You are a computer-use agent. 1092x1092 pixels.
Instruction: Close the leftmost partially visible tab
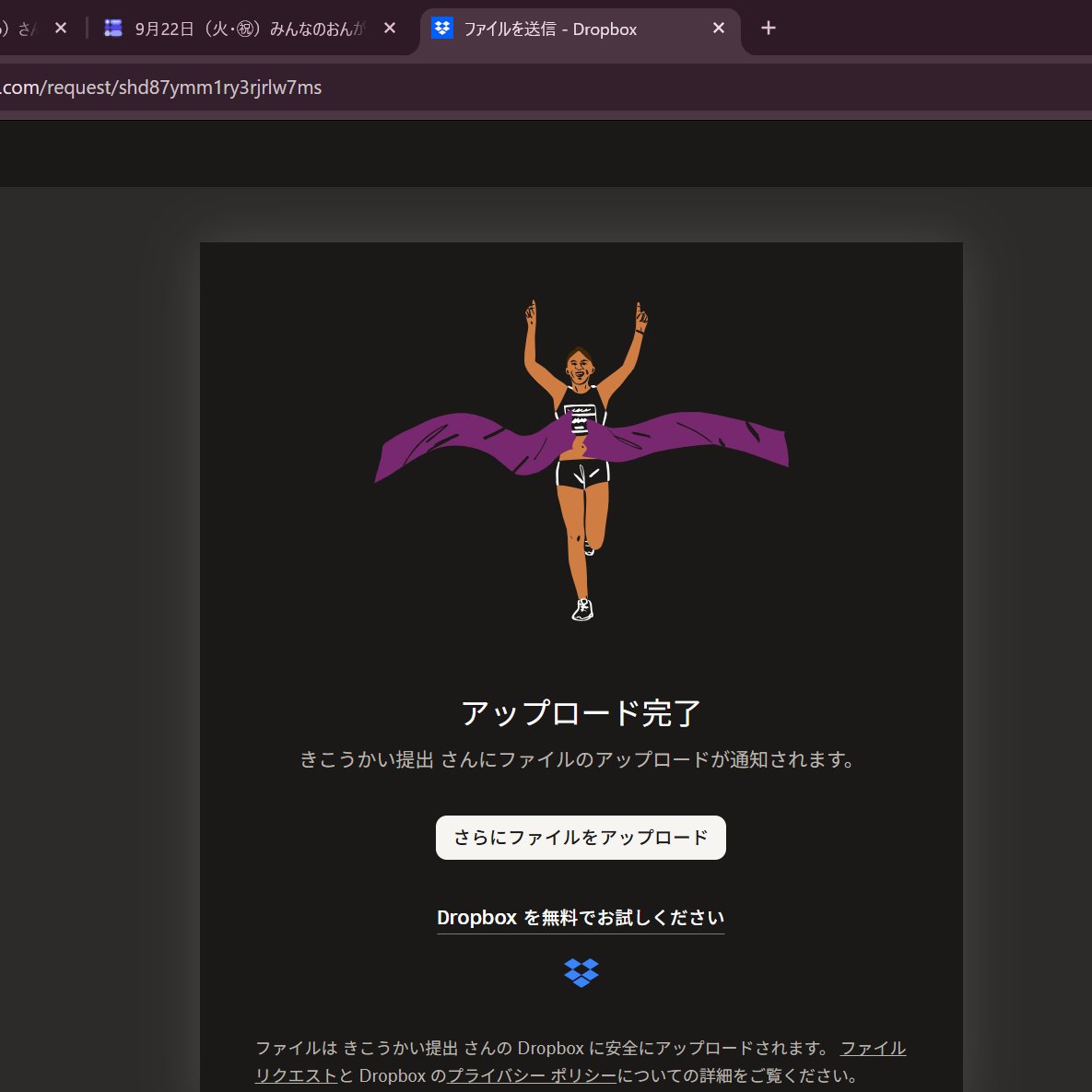point(61,28)
